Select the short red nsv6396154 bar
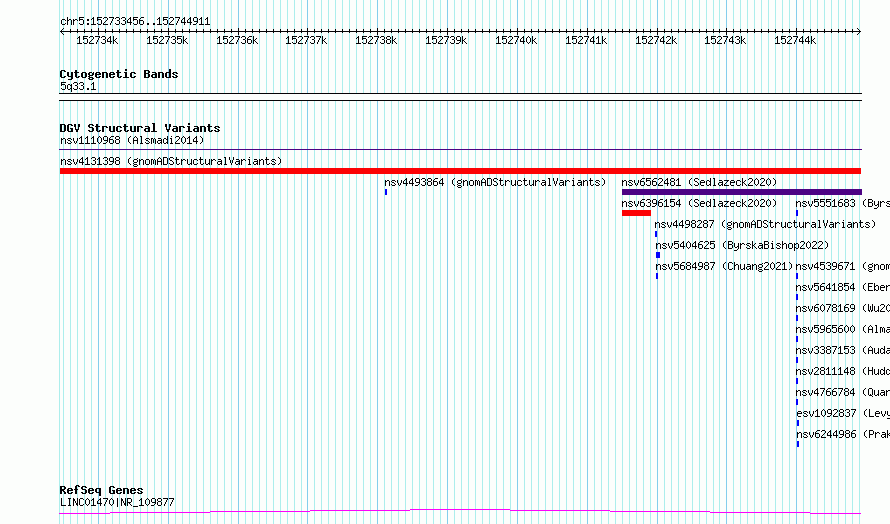 [x=636, y=213]
